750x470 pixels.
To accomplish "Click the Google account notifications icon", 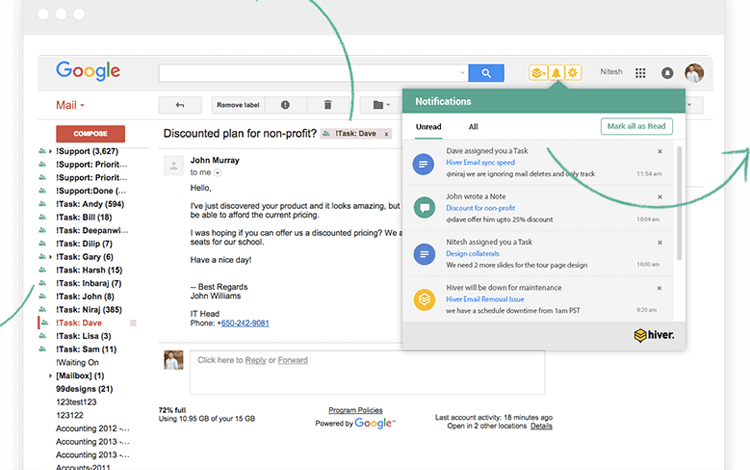I will tap(667, 73).
